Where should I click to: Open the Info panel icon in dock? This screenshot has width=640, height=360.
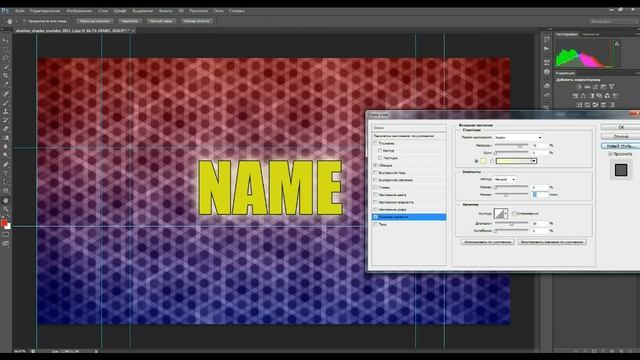547,72
